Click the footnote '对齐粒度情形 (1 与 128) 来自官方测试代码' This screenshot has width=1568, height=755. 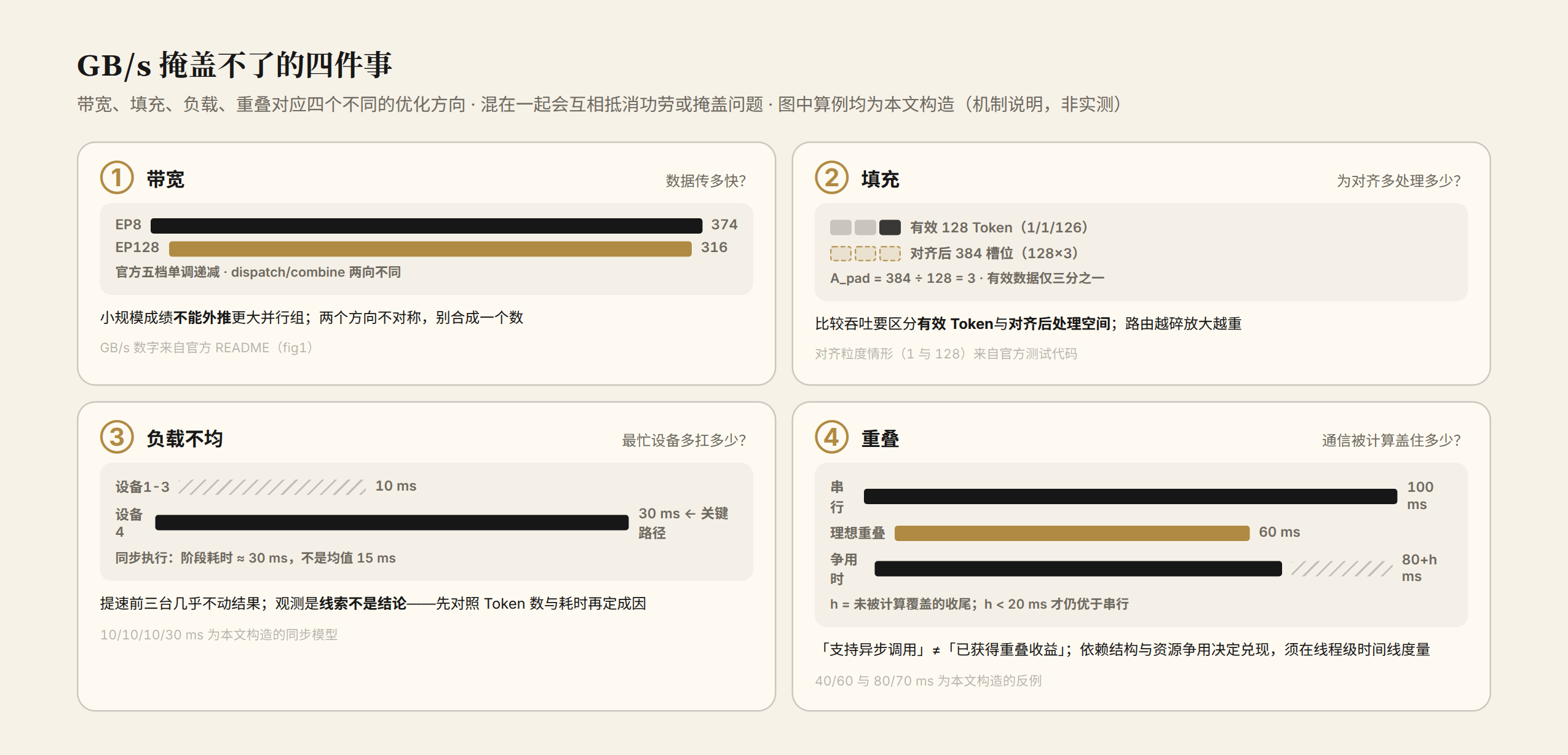[x=946, y=354]
